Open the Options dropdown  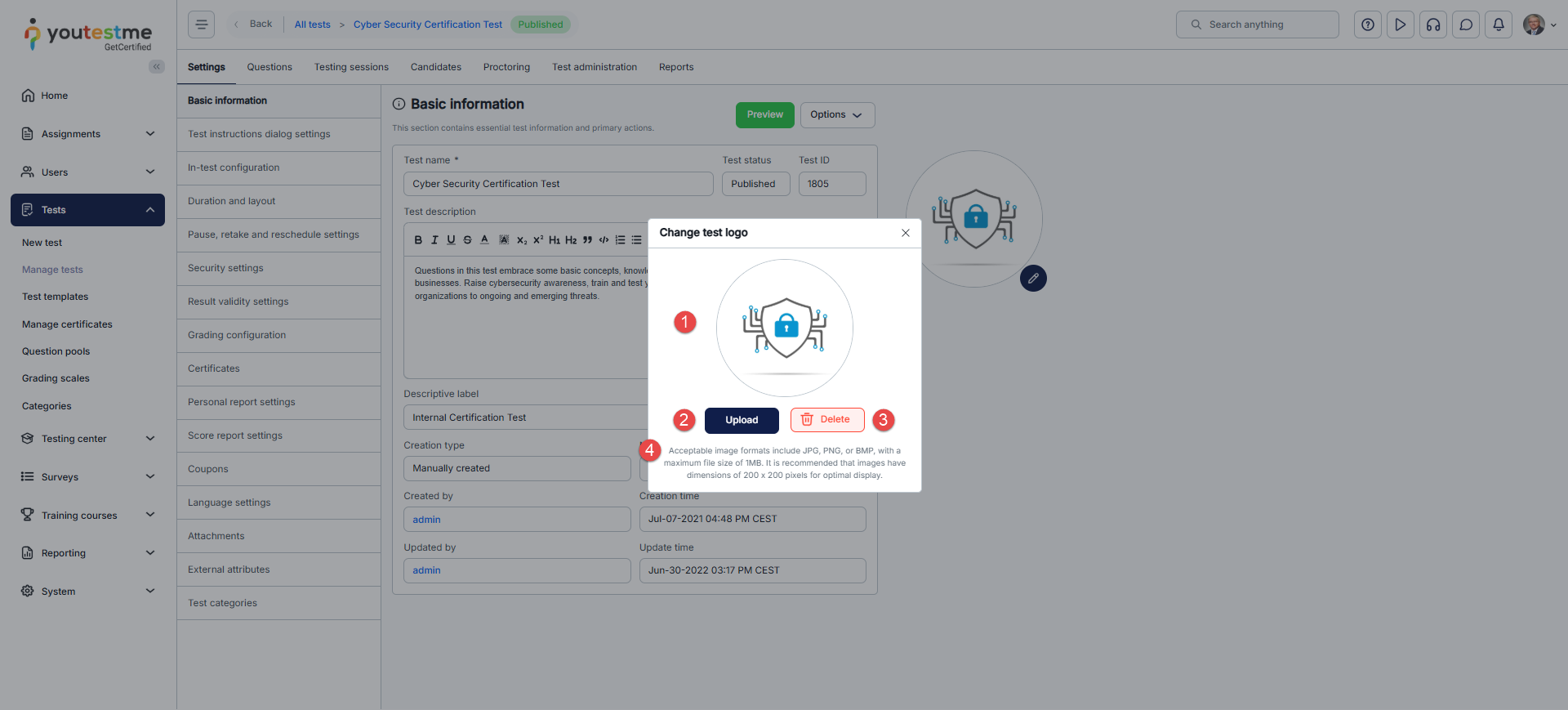[x=836, y=115]
